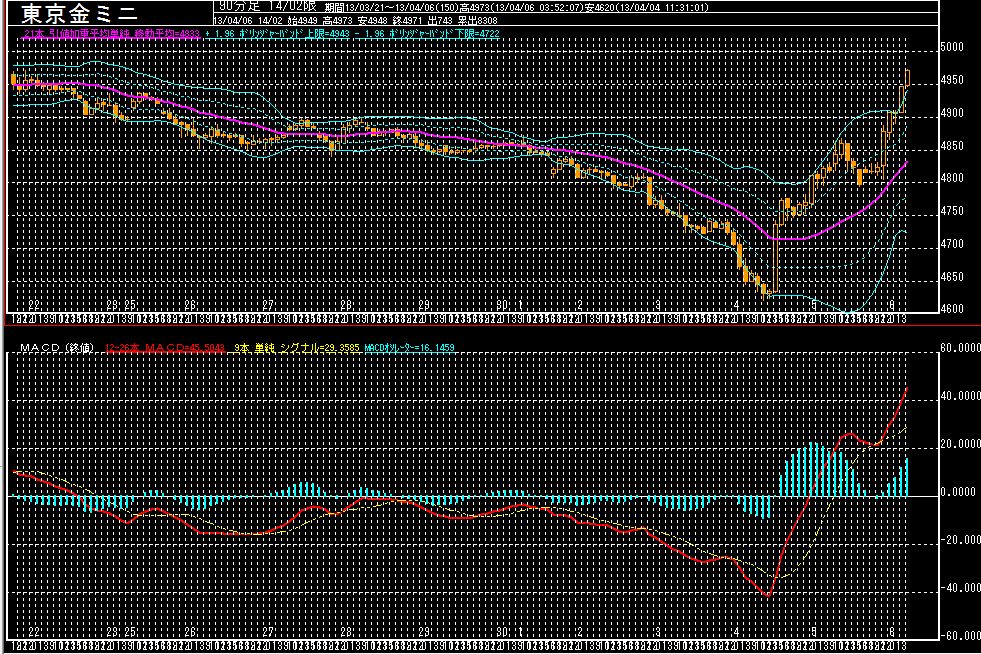Click the low value '安4620(13/04/04 11:31:01)'

tap(647, 8)
